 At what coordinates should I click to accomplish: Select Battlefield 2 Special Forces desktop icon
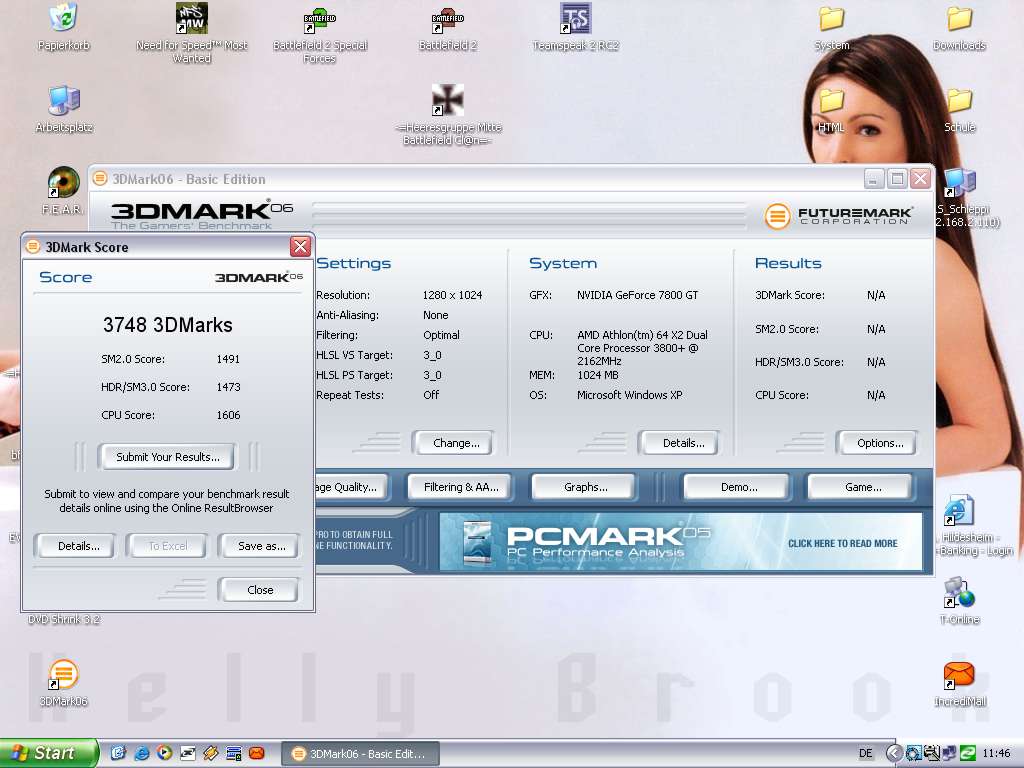coord(319,34)
